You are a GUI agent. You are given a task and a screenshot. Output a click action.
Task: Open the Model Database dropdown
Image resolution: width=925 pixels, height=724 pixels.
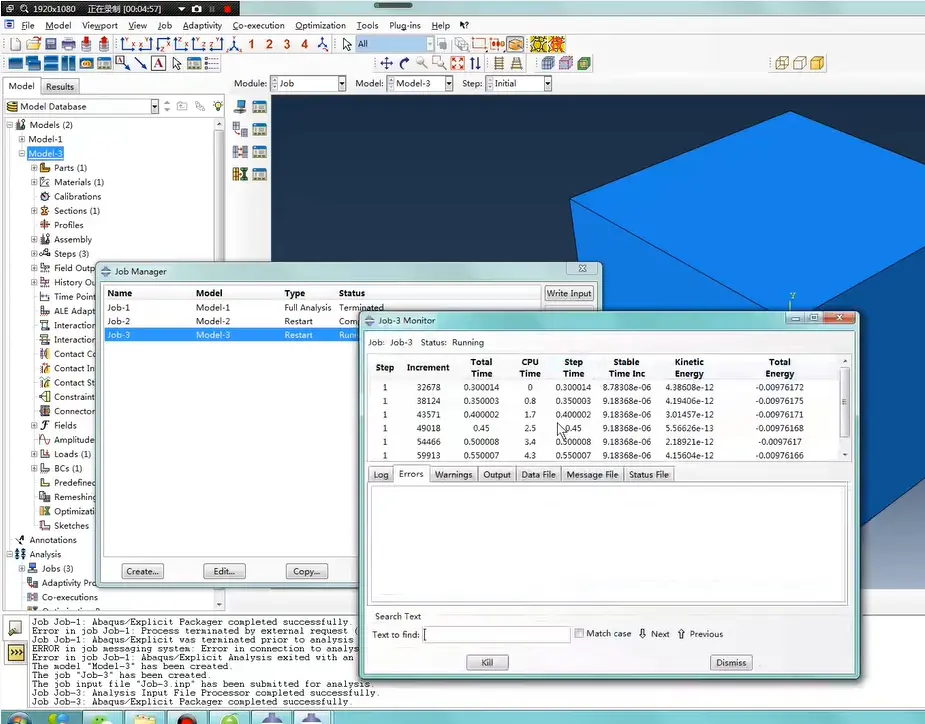point(82,107)
